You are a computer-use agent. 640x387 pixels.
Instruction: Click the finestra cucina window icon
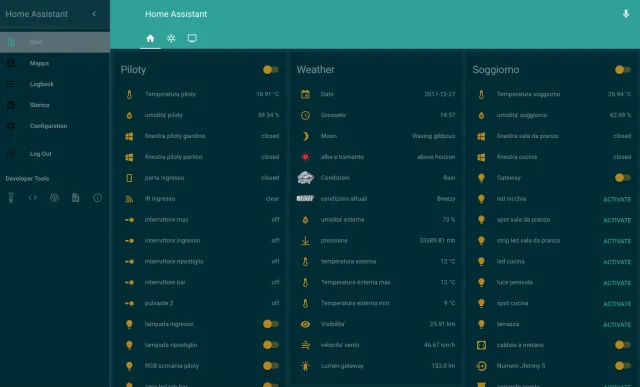(x=481, y=157)
